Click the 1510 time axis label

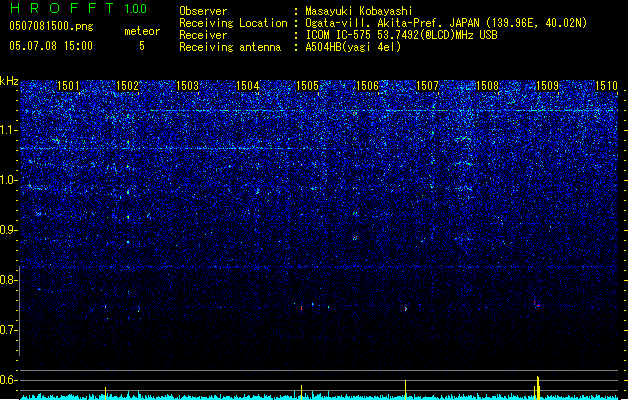tap(606, 86)
